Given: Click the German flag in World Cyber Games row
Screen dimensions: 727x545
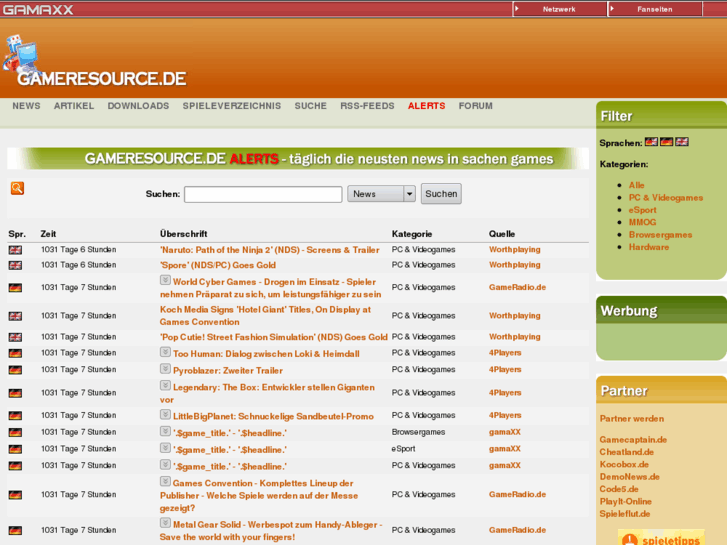Looking at the screenshot, I should [15, 288].
